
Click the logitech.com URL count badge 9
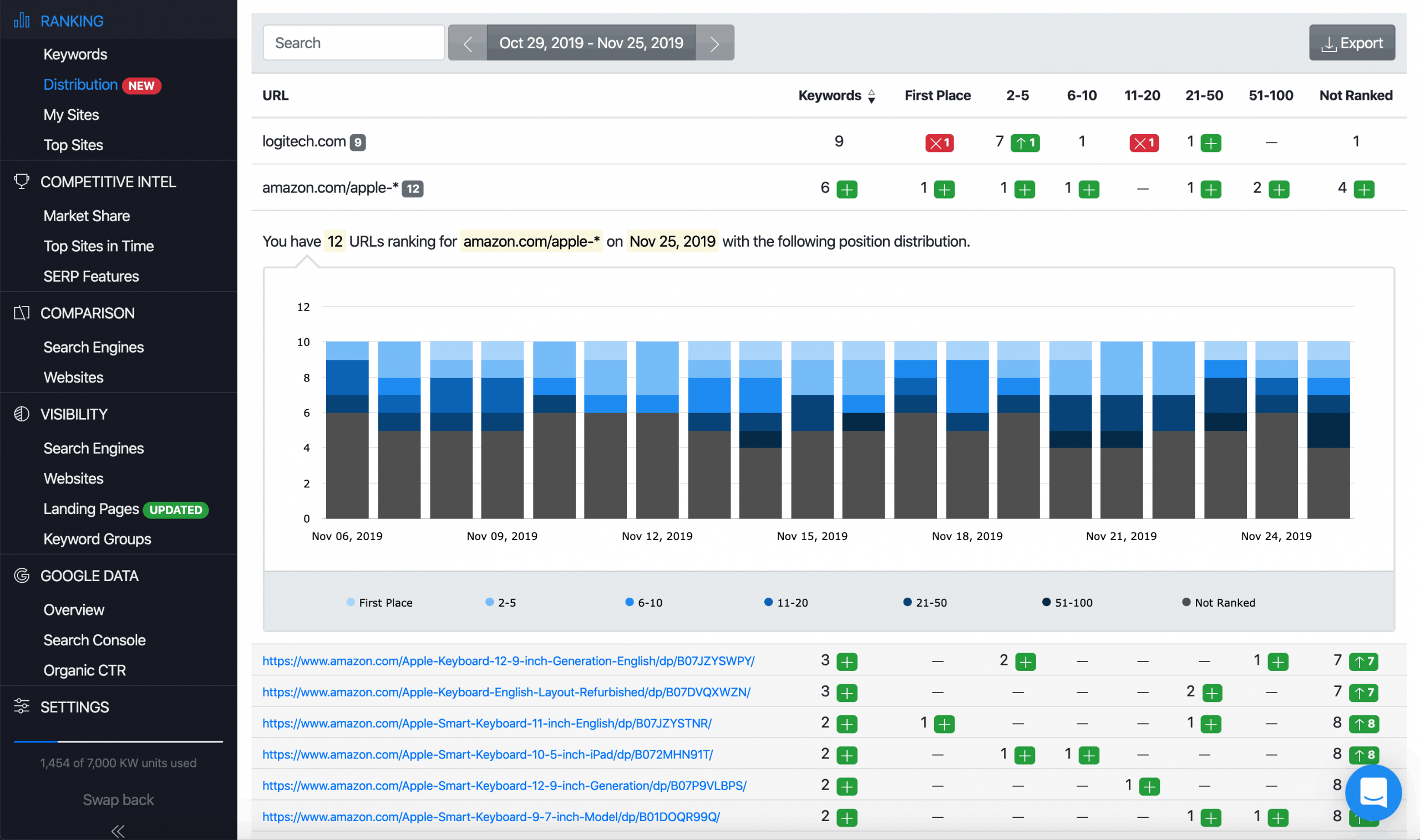tap(358, 142)
